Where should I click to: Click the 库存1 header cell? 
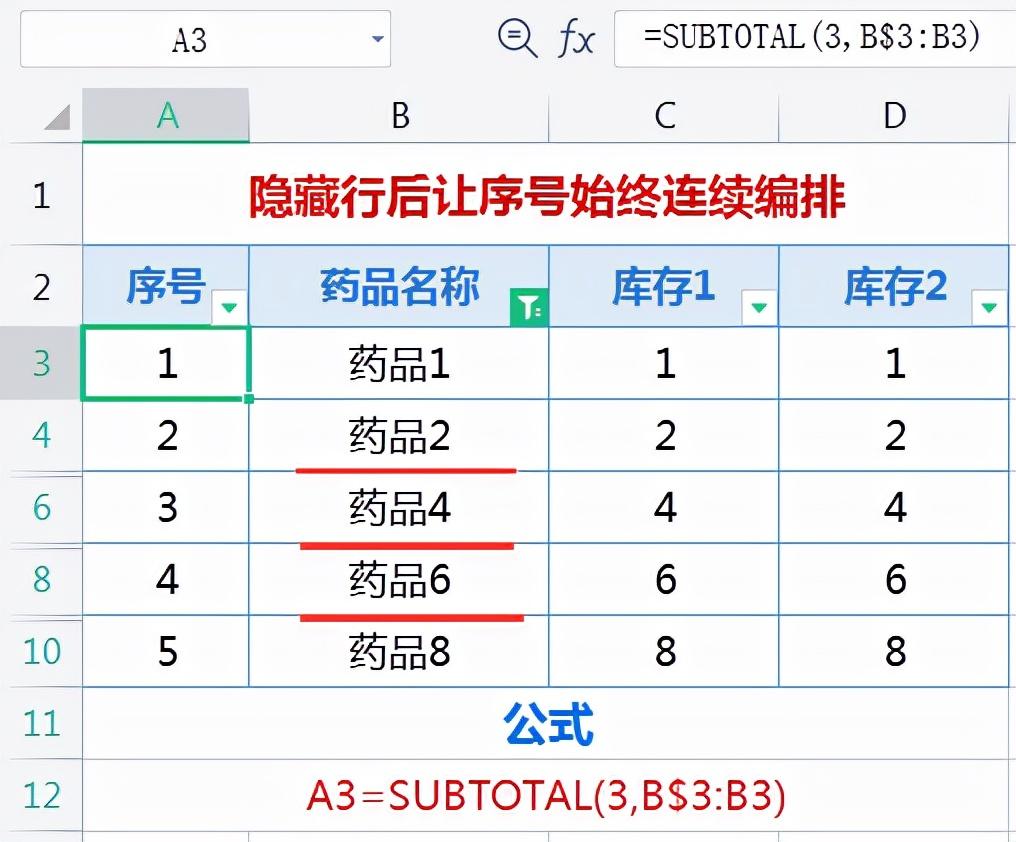[664, 286]
